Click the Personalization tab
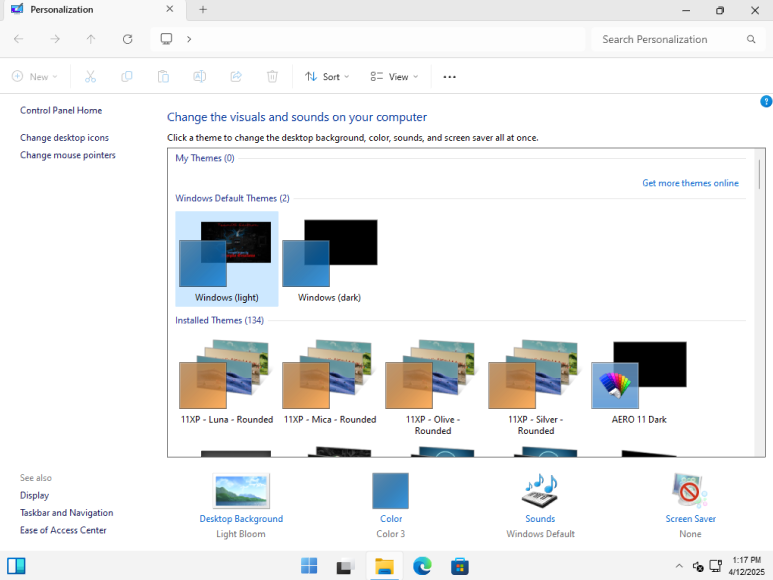 [x=94, y=10]
